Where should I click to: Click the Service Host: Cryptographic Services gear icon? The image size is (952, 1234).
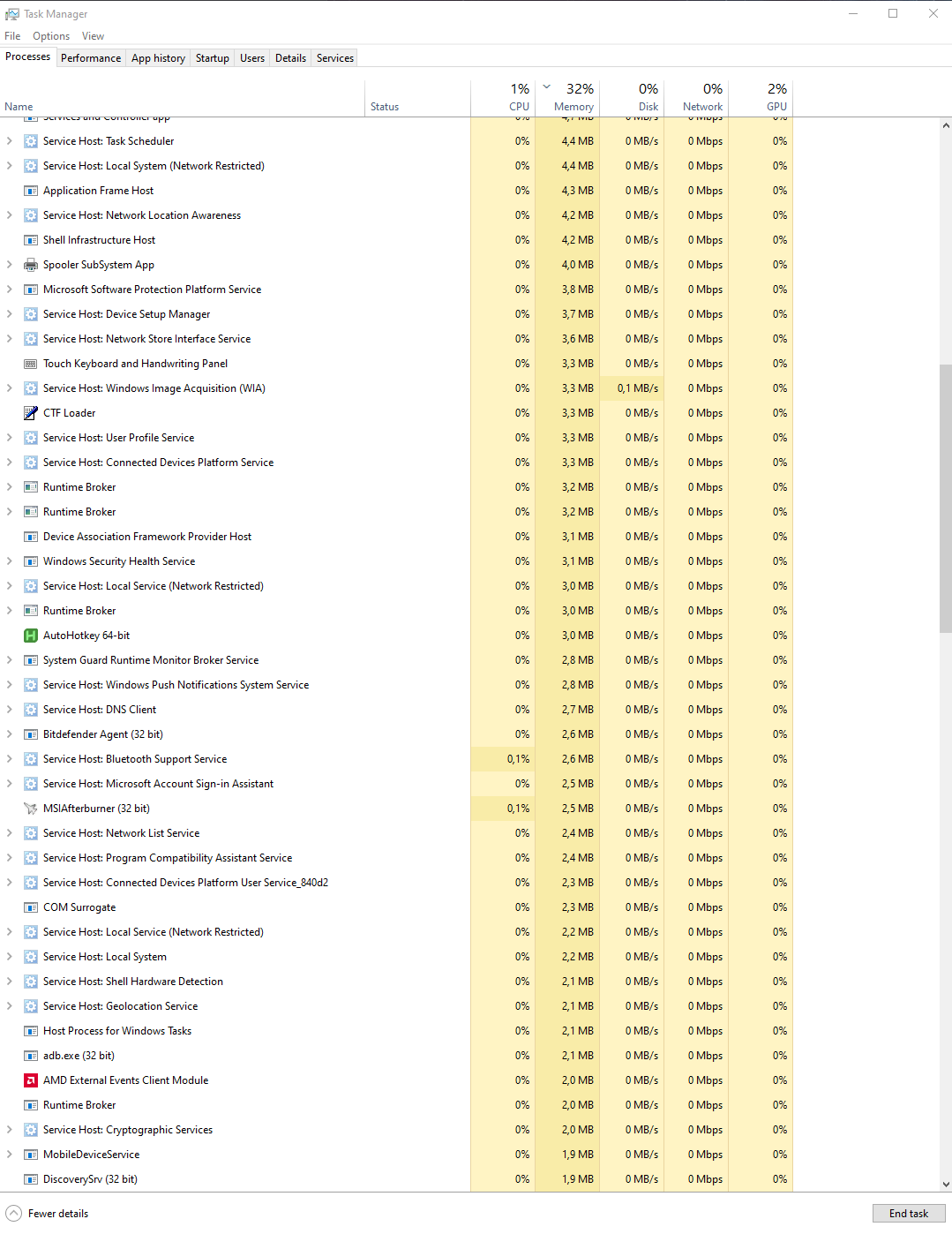[31, 1130]
